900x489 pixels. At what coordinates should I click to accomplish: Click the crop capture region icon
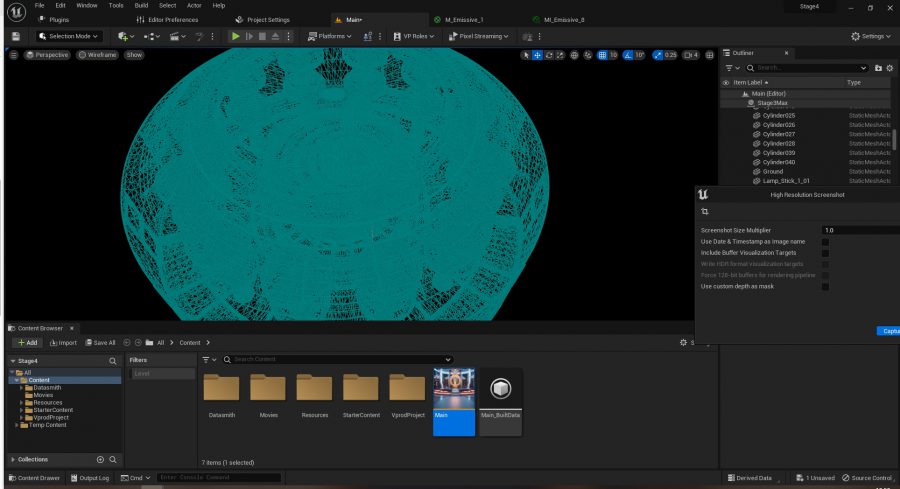(704, 212)
